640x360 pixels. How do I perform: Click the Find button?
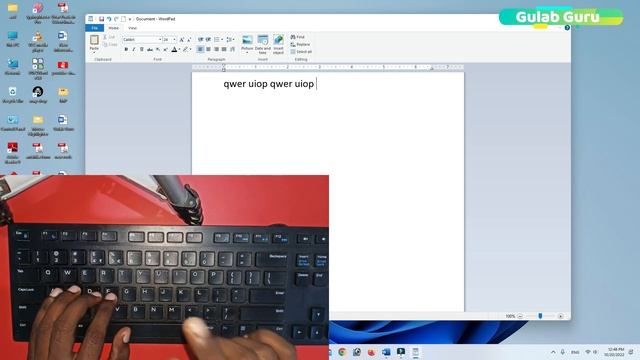point(298,37)
